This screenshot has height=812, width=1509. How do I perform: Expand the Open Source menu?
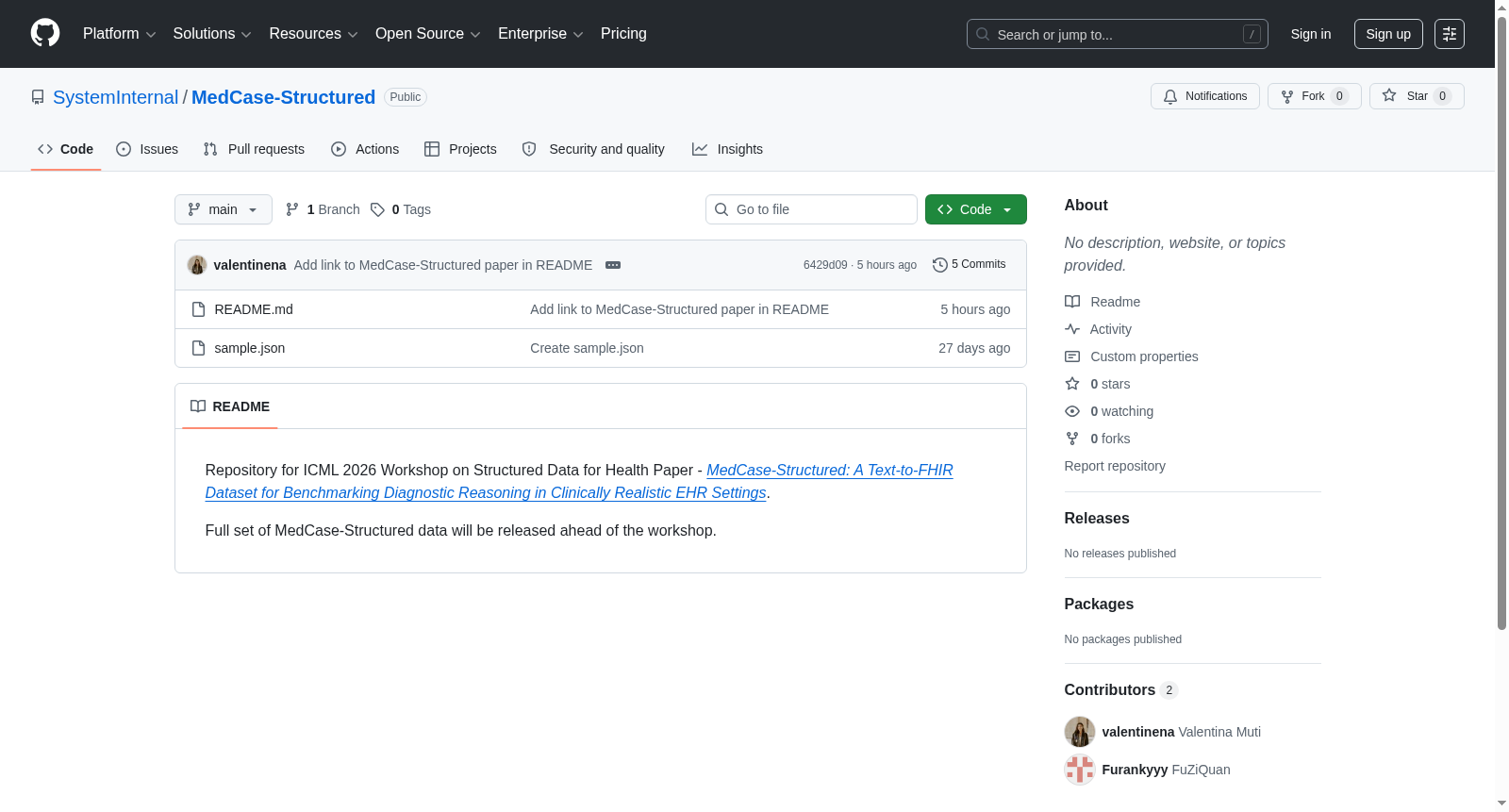[x=428, y=34]
